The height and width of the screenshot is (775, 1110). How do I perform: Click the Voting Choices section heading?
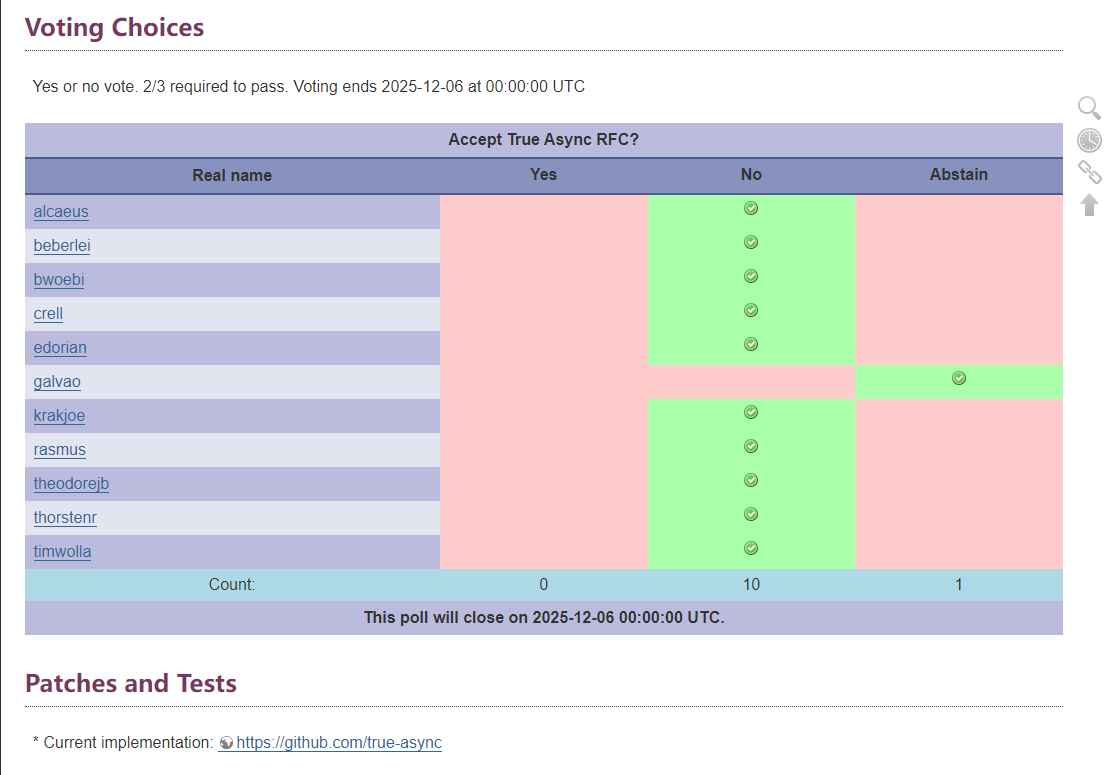[114, 27]
